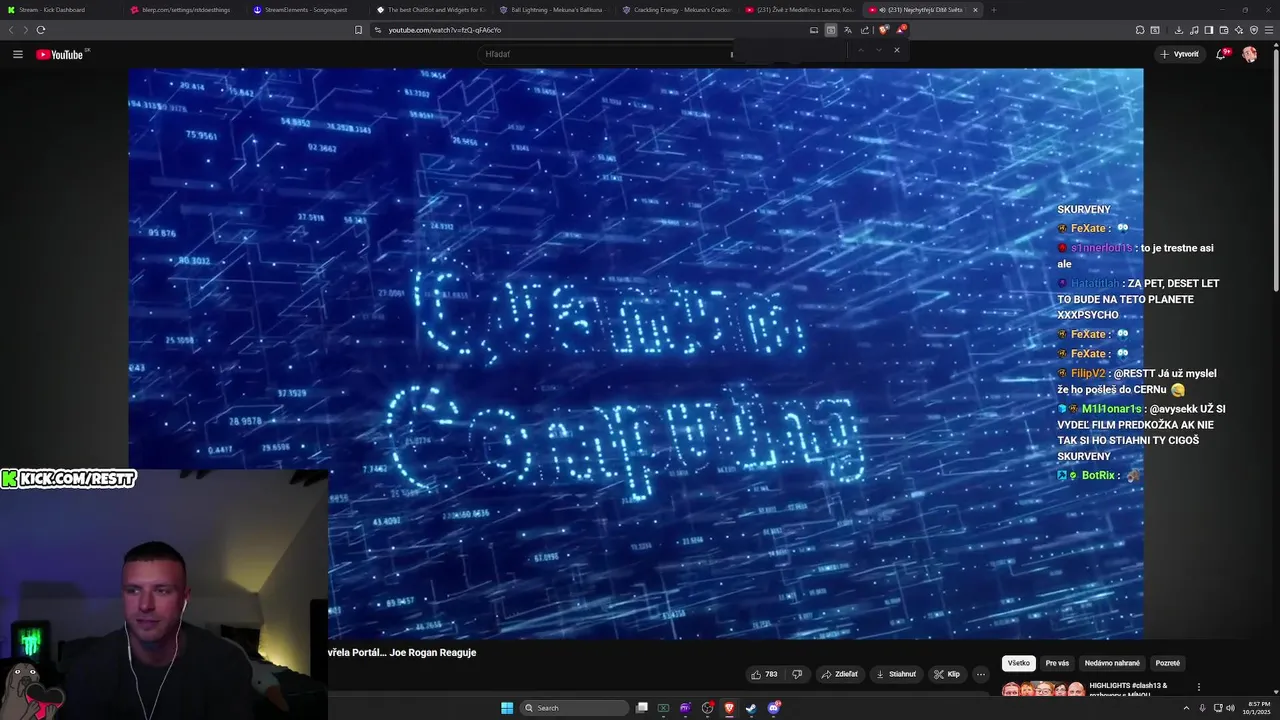Open Task View on the taskbar
Screen dimensions: 1280x720
tap(642, 708)
